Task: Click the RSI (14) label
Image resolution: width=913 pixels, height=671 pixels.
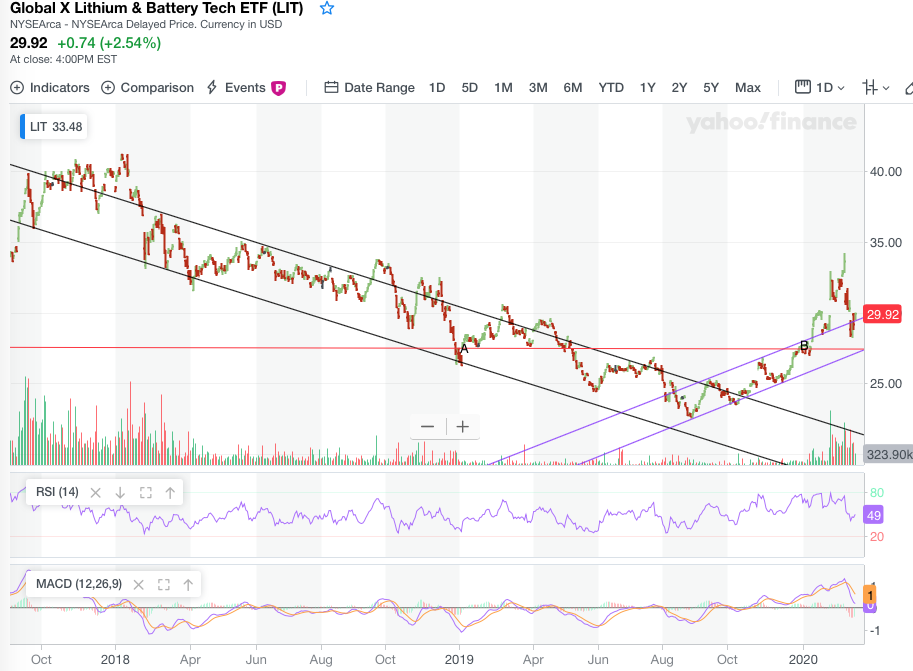Action: (x=57, y=492)
